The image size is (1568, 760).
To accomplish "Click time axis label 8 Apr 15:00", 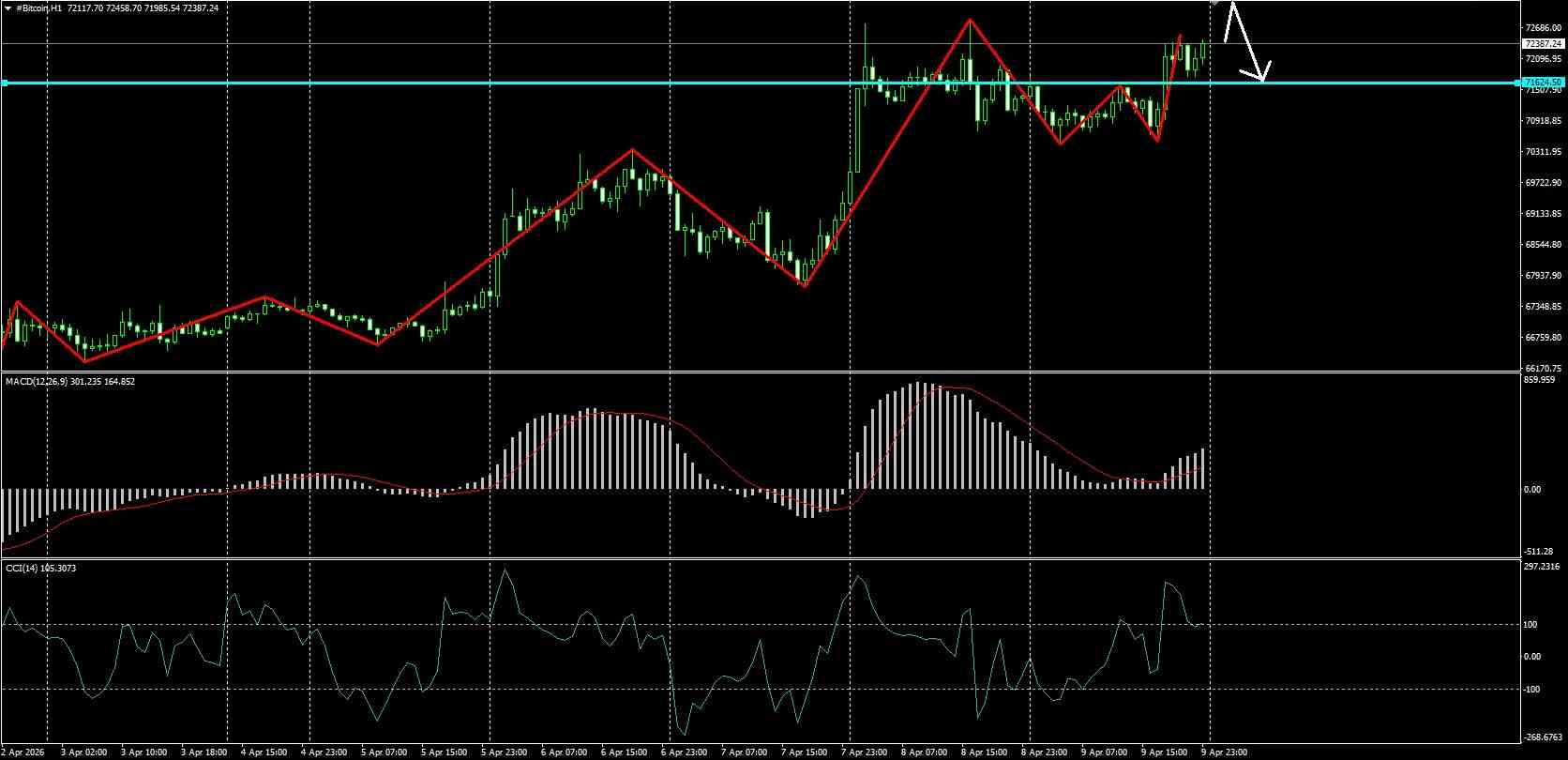I will click(985, 752).
